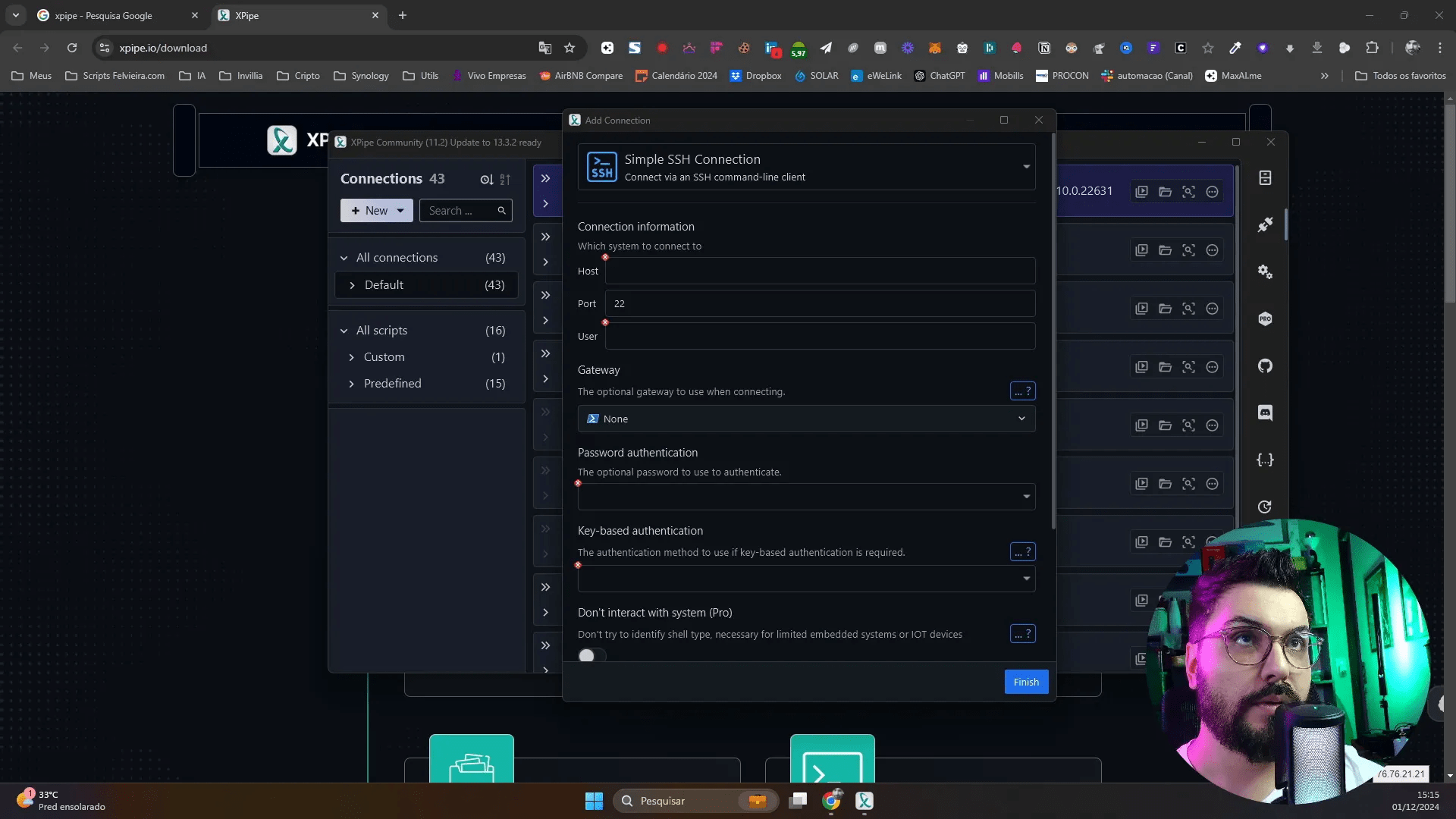
Task: Switch to the XPipe browser tab
Action: coord(299,15)
